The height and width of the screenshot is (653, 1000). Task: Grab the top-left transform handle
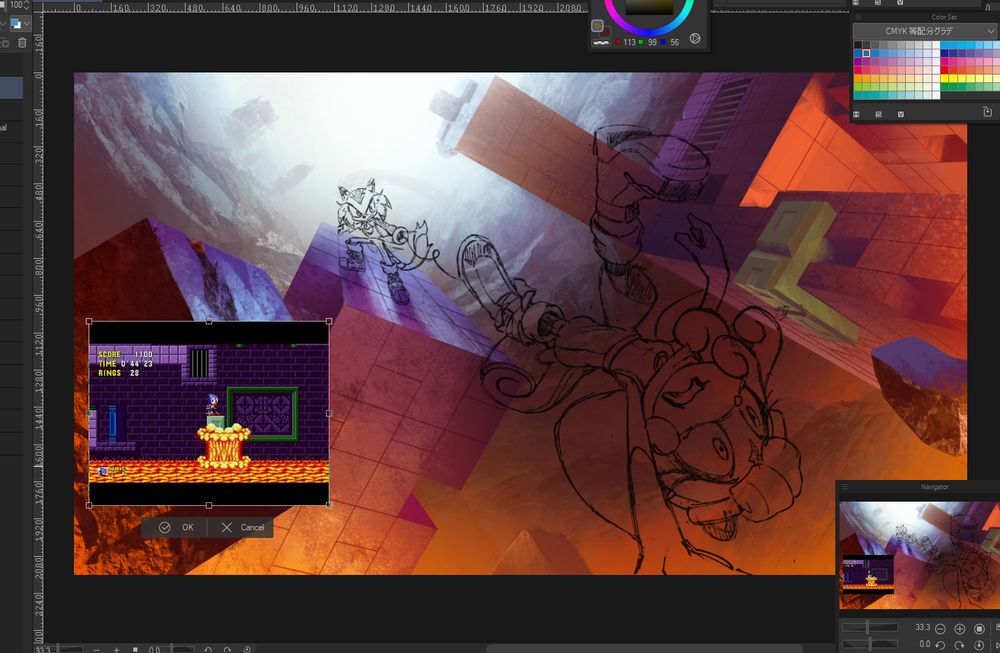coord(89,321)
